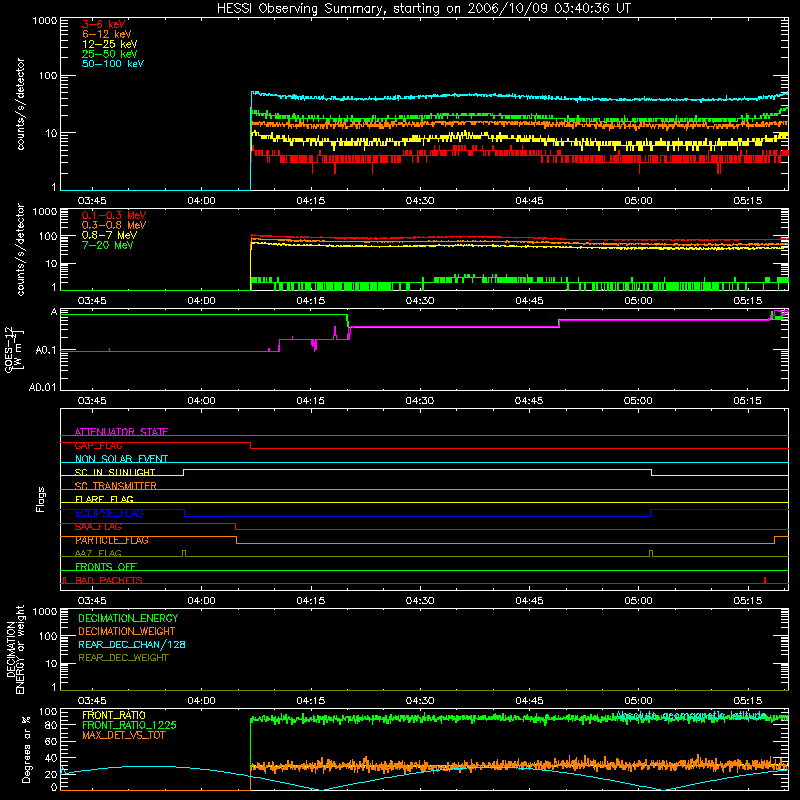Click the PARTICLE_FLAG step up near 05:18
Image resolution: width=800 pixels, height=800 pixels.
click(x=774, y=540)
